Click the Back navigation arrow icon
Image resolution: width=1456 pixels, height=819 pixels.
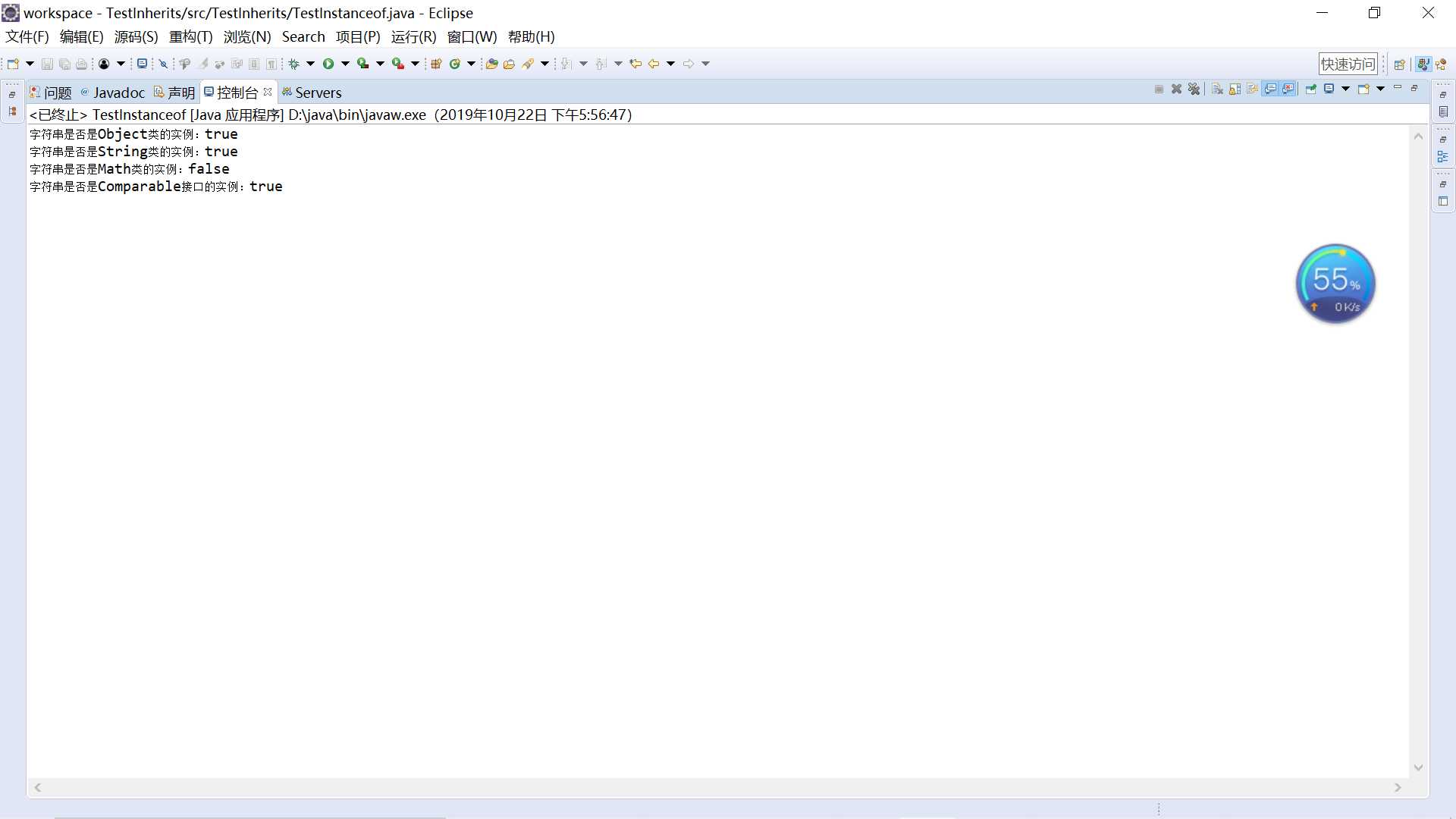654,64
